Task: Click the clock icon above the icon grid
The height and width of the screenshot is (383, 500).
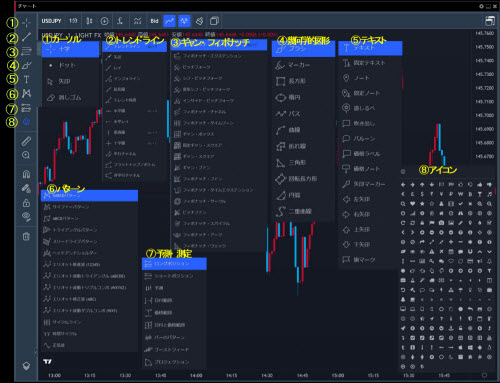Action: tap(403, 172)
